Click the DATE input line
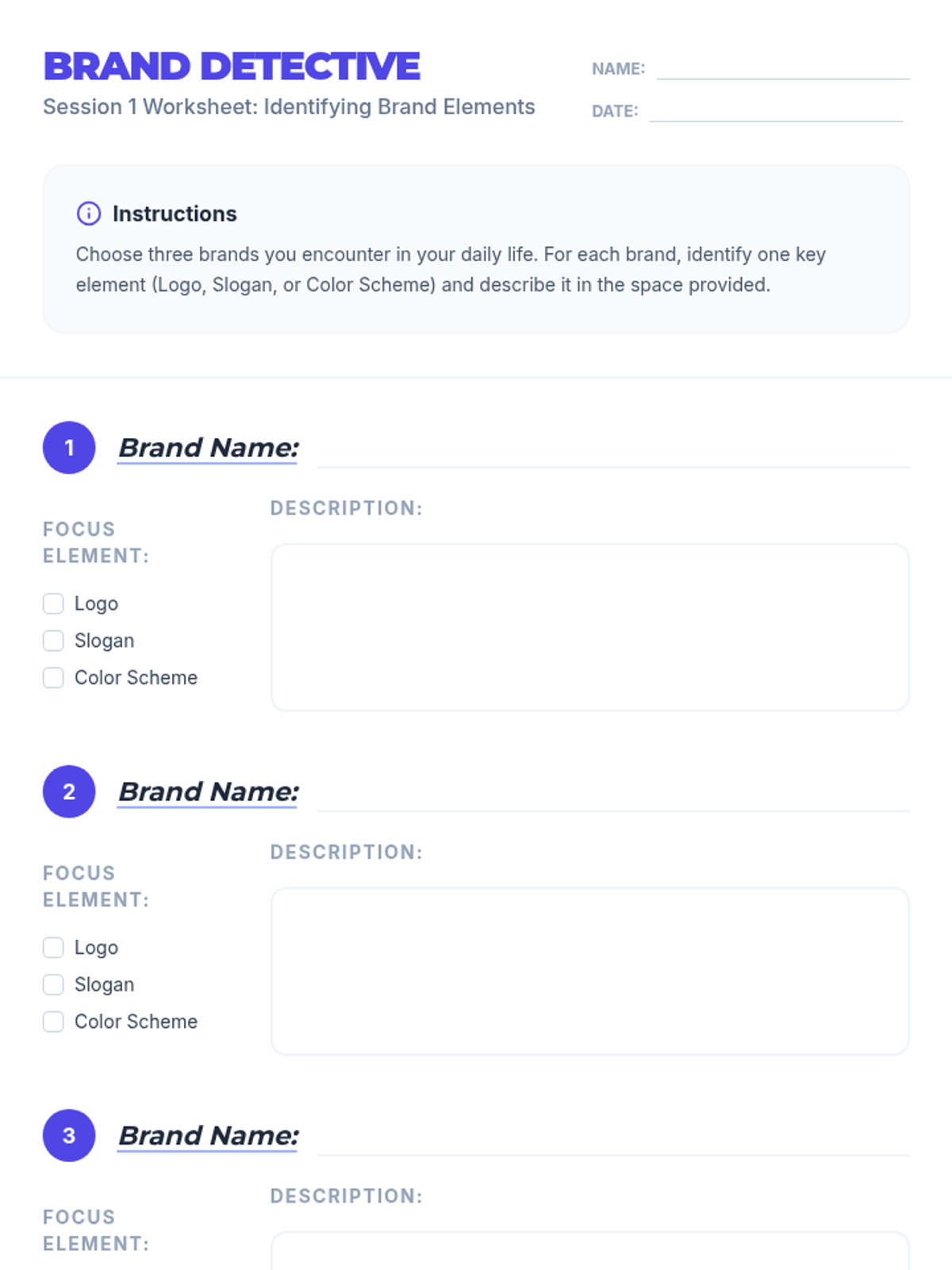Viewport: 952px width, 1270px height. (776, 111)
